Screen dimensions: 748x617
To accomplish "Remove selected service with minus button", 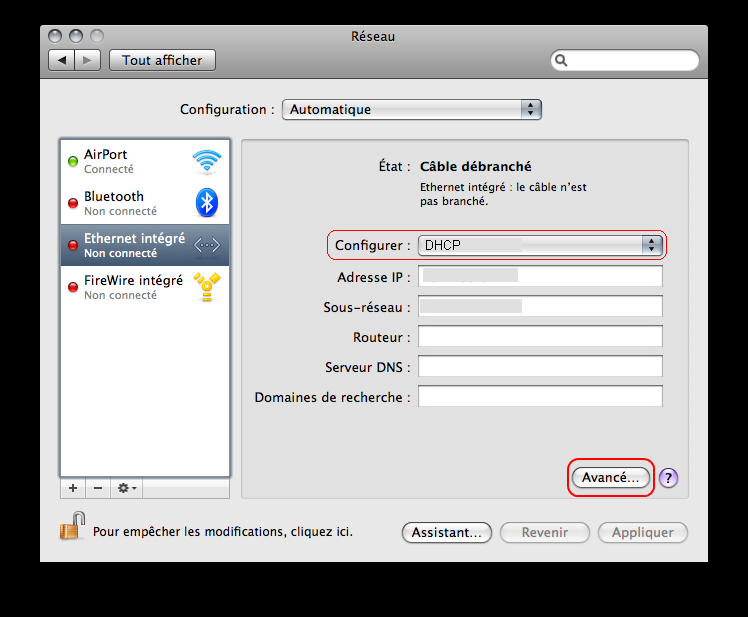I will tap(98, 488).
